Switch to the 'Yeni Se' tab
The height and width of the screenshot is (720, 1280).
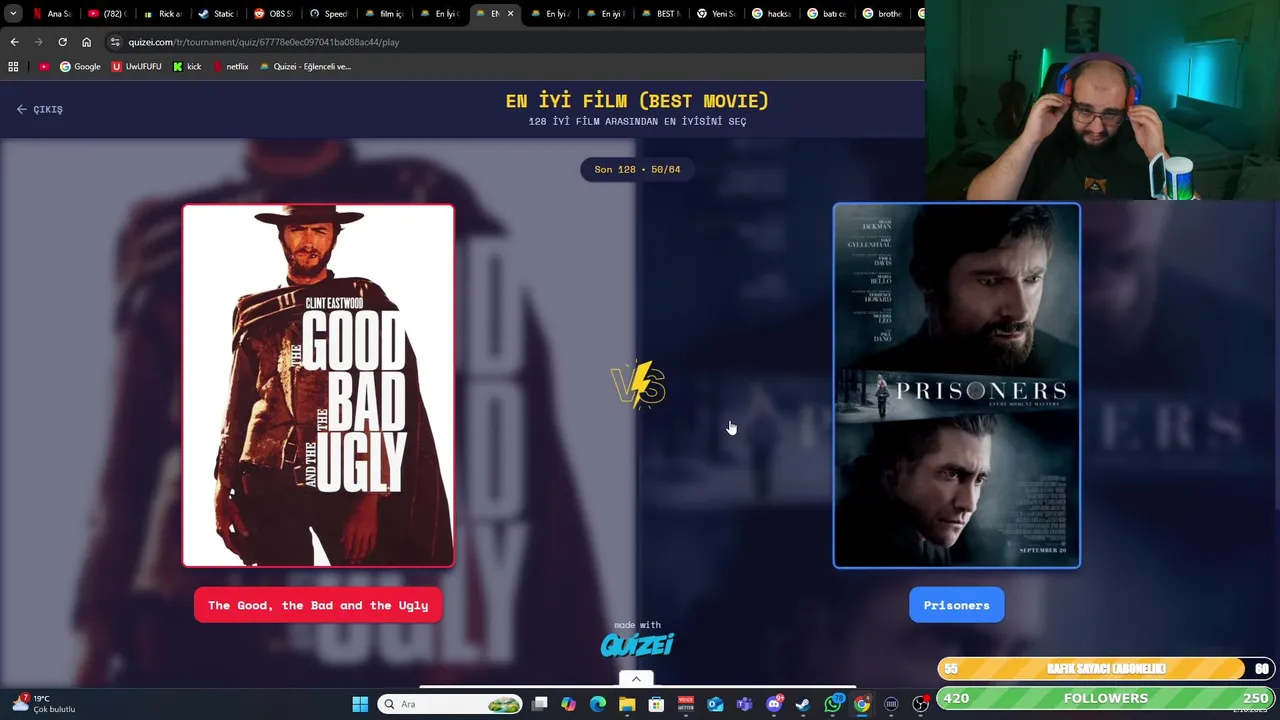point(715,14)
